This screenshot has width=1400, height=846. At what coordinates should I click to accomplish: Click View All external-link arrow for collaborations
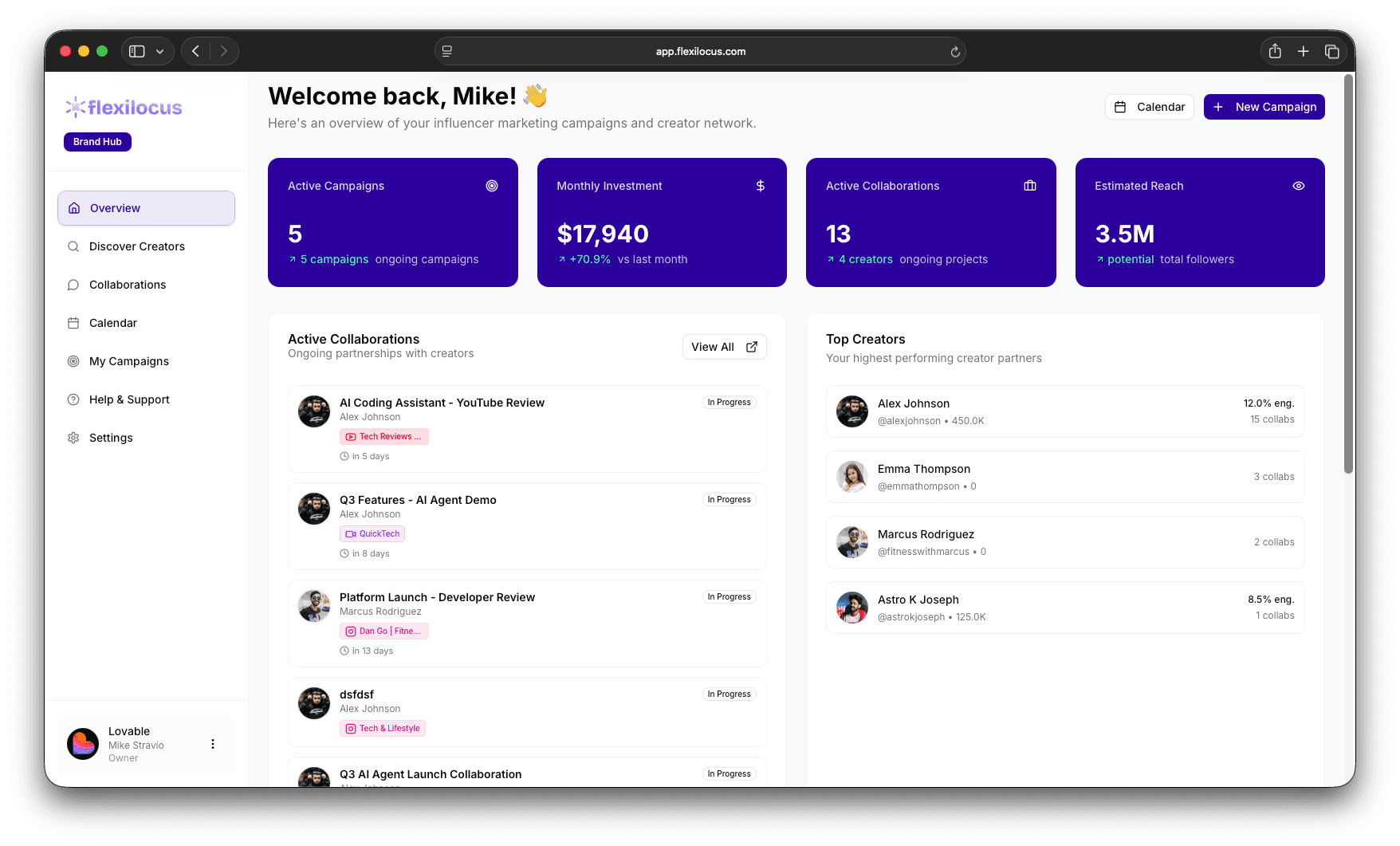pyautogui.click(x=750, y=347)
